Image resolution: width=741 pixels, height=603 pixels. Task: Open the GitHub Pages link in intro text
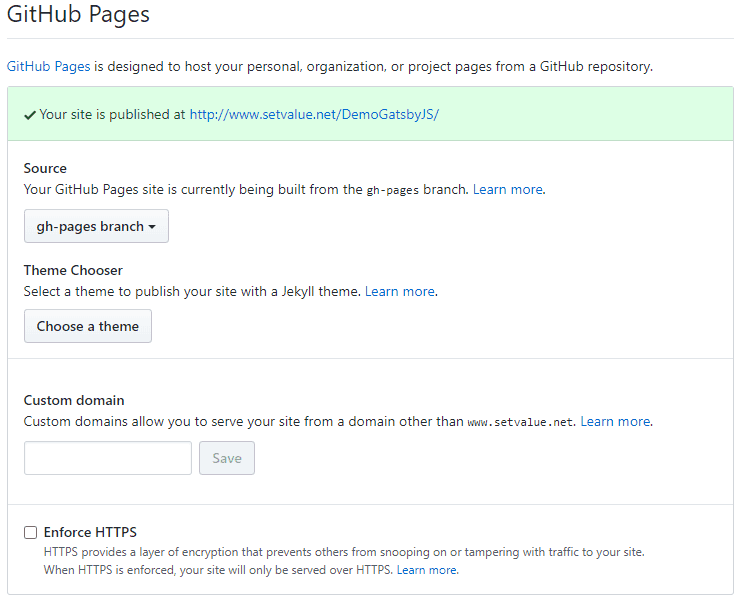pyautogui.click(x=48, y=67)
